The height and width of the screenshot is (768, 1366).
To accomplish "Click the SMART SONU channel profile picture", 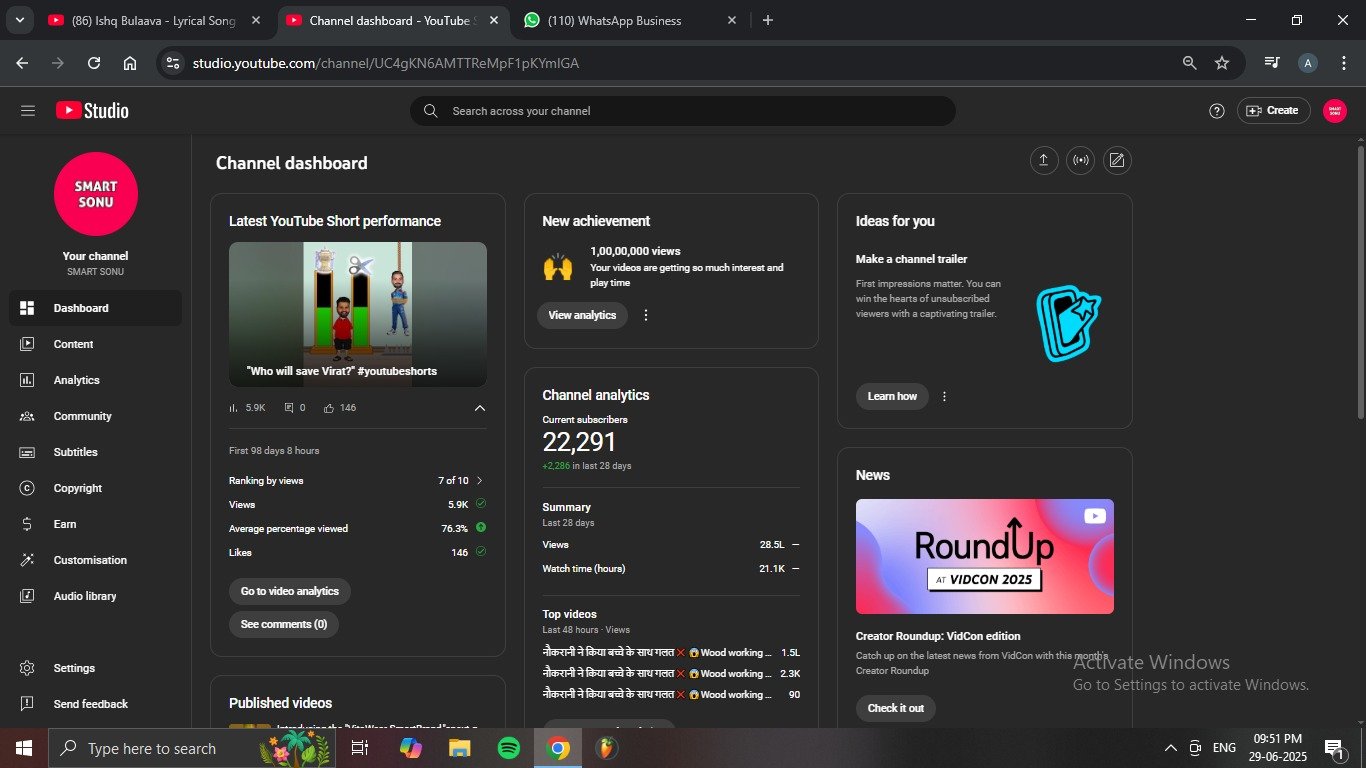I will 96,194.
